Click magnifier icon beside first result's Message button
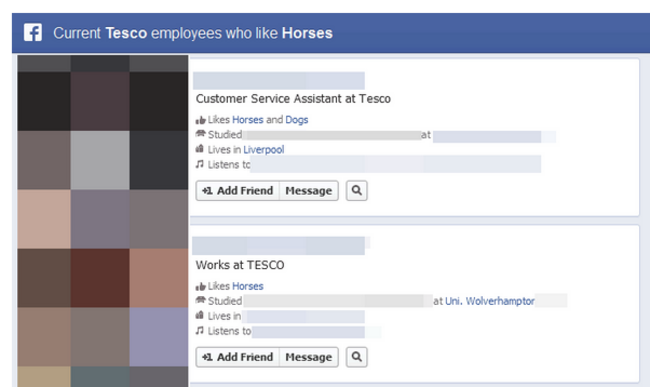Screen dimensions: 650x387 click(357, 191)
